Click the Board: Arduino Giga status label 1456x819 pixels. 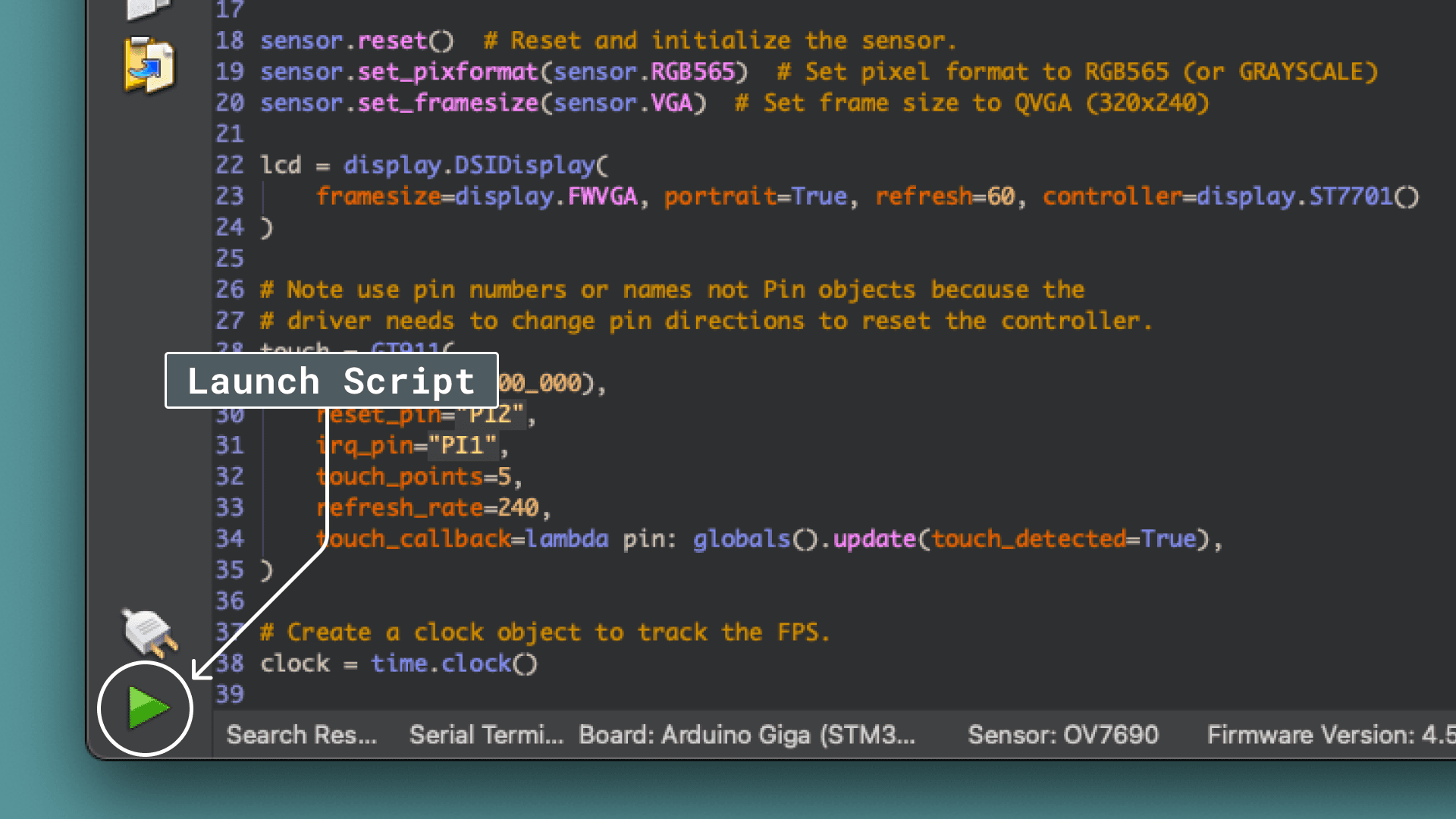click(x=747, y=735)
